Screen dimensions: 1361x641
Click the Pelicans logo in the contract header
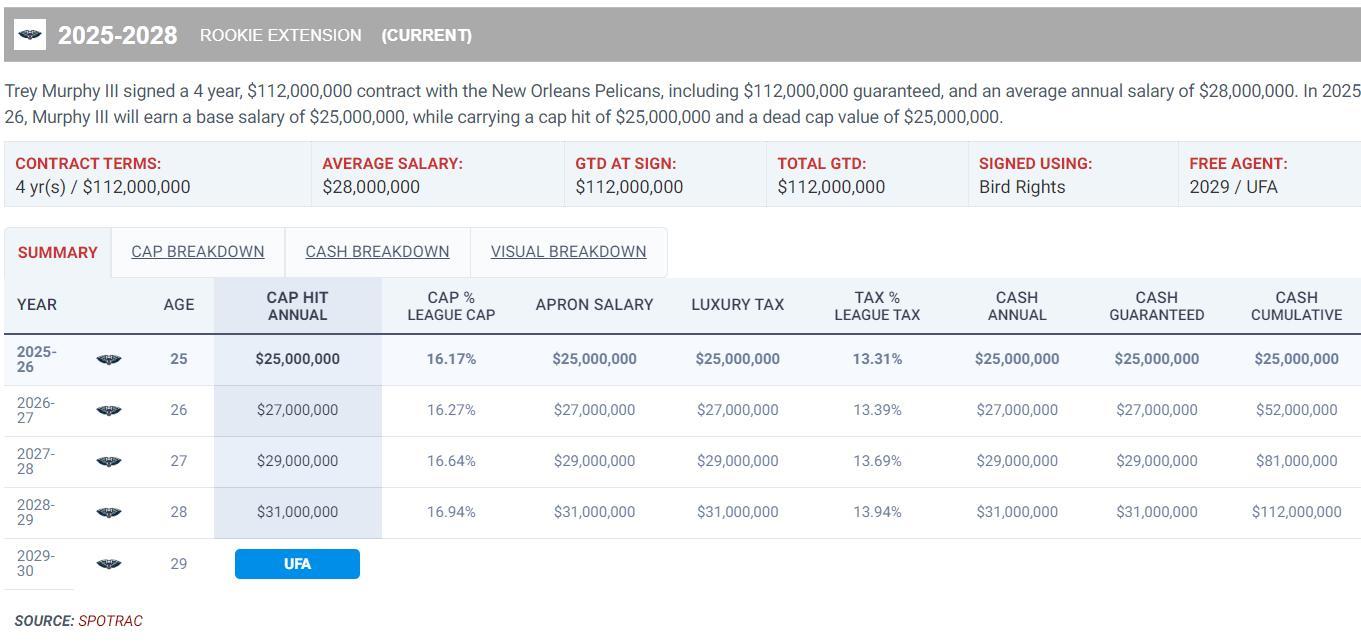30,35
